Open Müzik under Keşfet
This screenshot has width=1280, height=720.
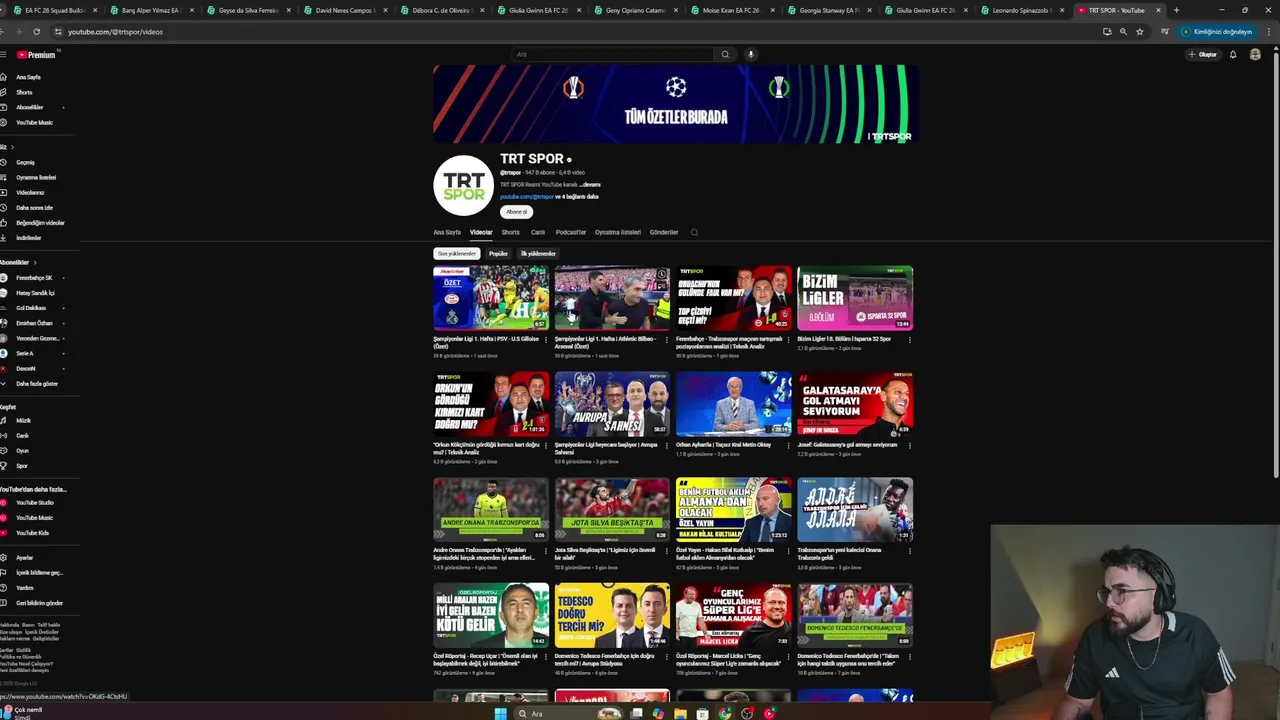[x=23, y=420]
